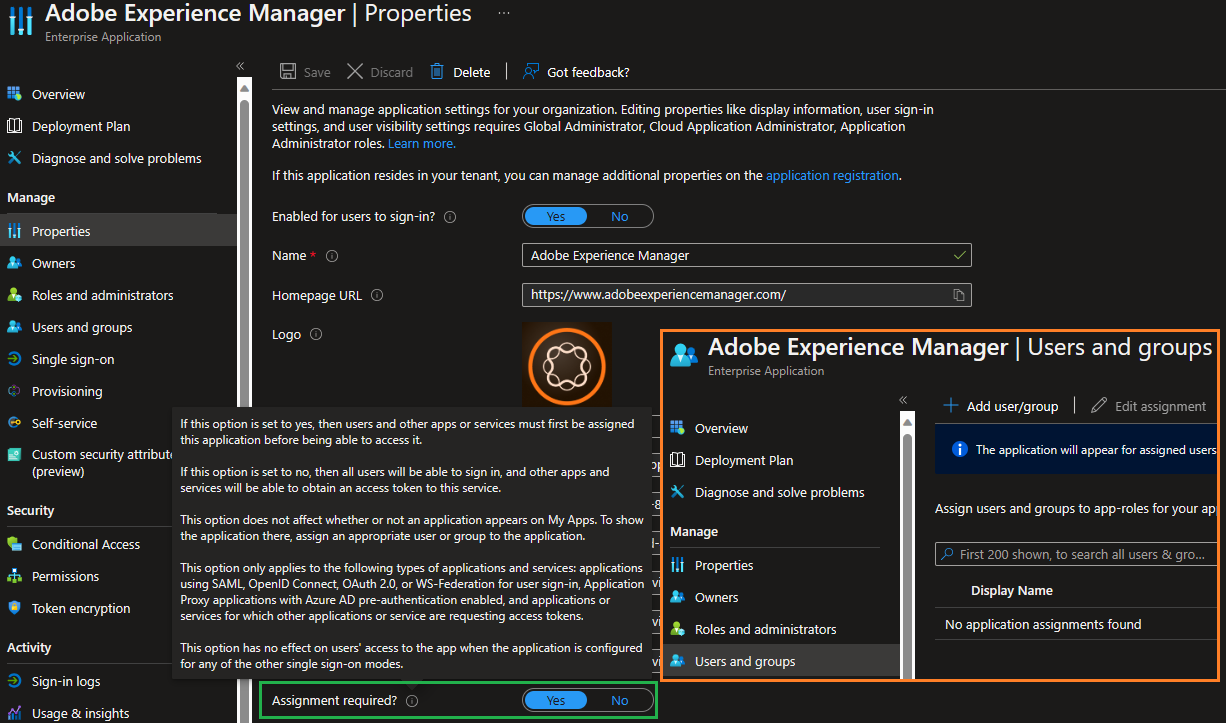Click the Display Name column header

point(1011,590)
